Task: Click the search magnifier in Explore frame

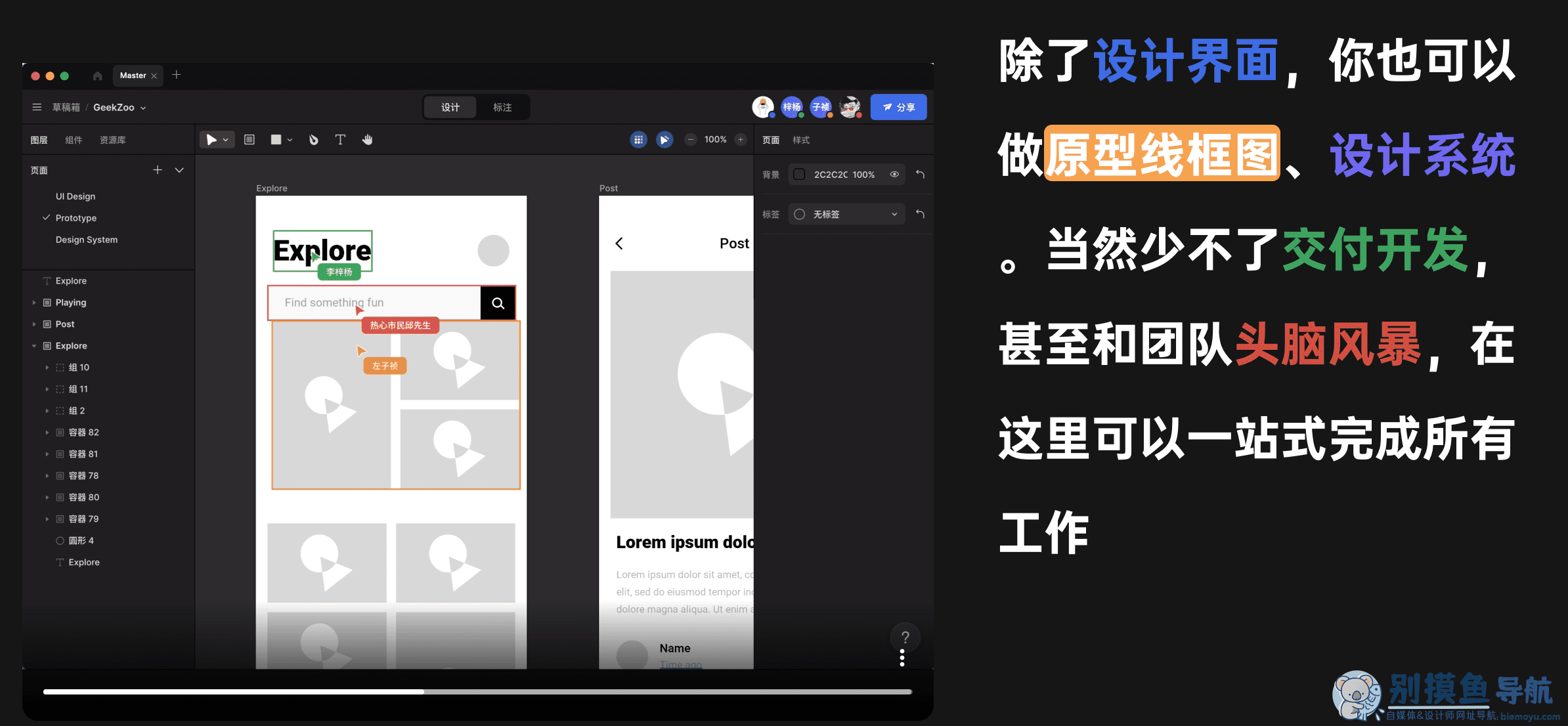Action: coord(498,303)
